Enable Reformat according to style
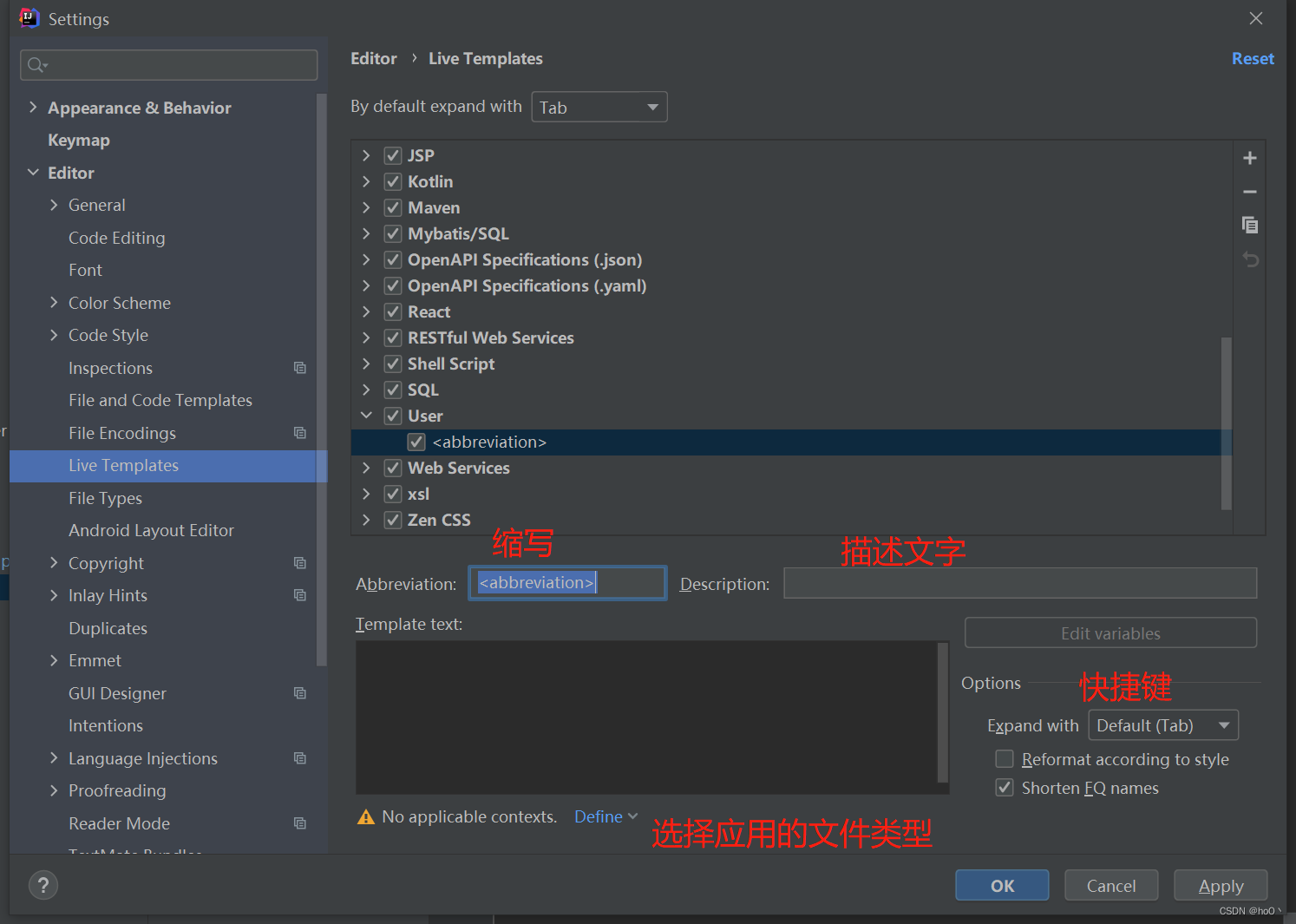 [1005, 759]
